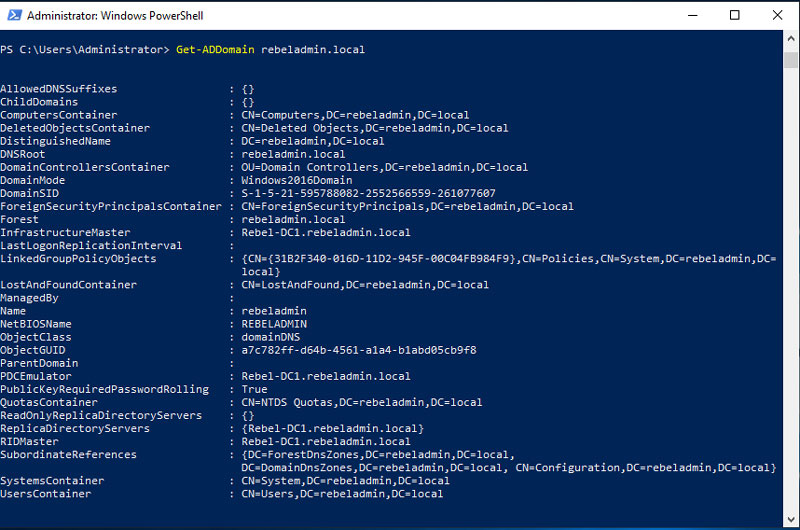Click the scrollbar up arrow
Image resolution: width=800 pixels, height=530 pixels.
(x=791, y=38)
